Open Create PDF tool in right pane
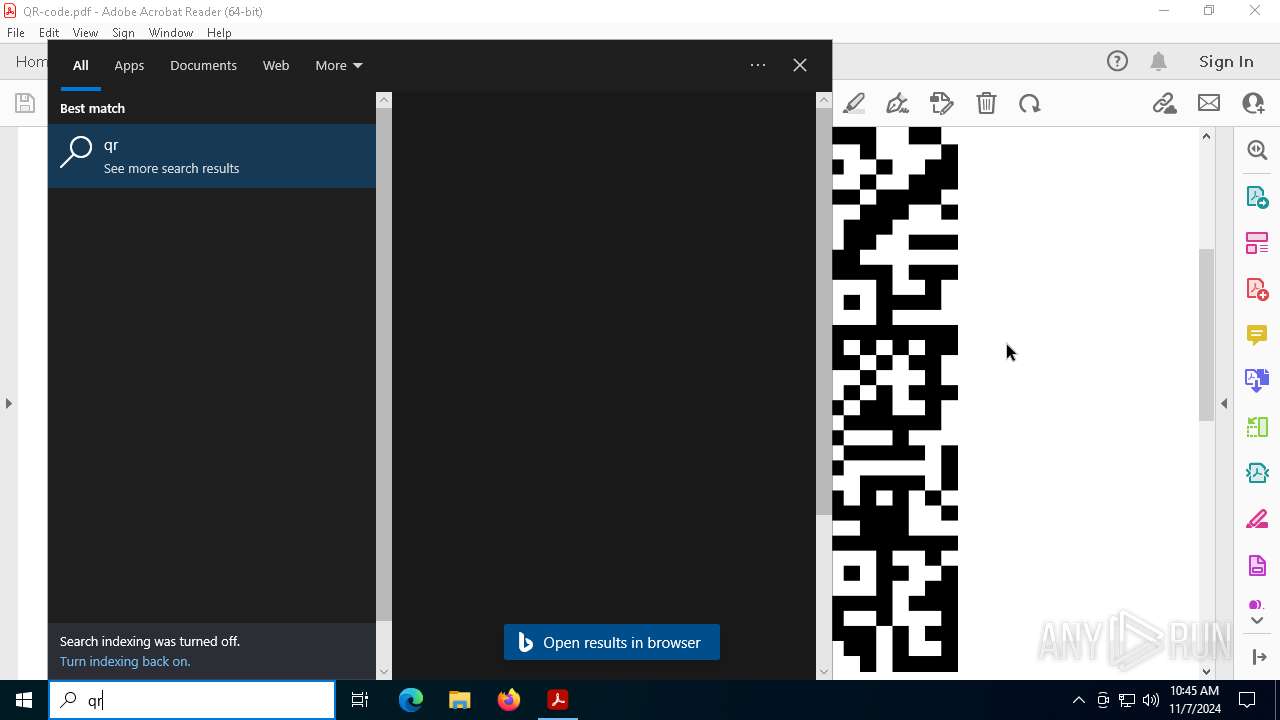 [1257, 288]
